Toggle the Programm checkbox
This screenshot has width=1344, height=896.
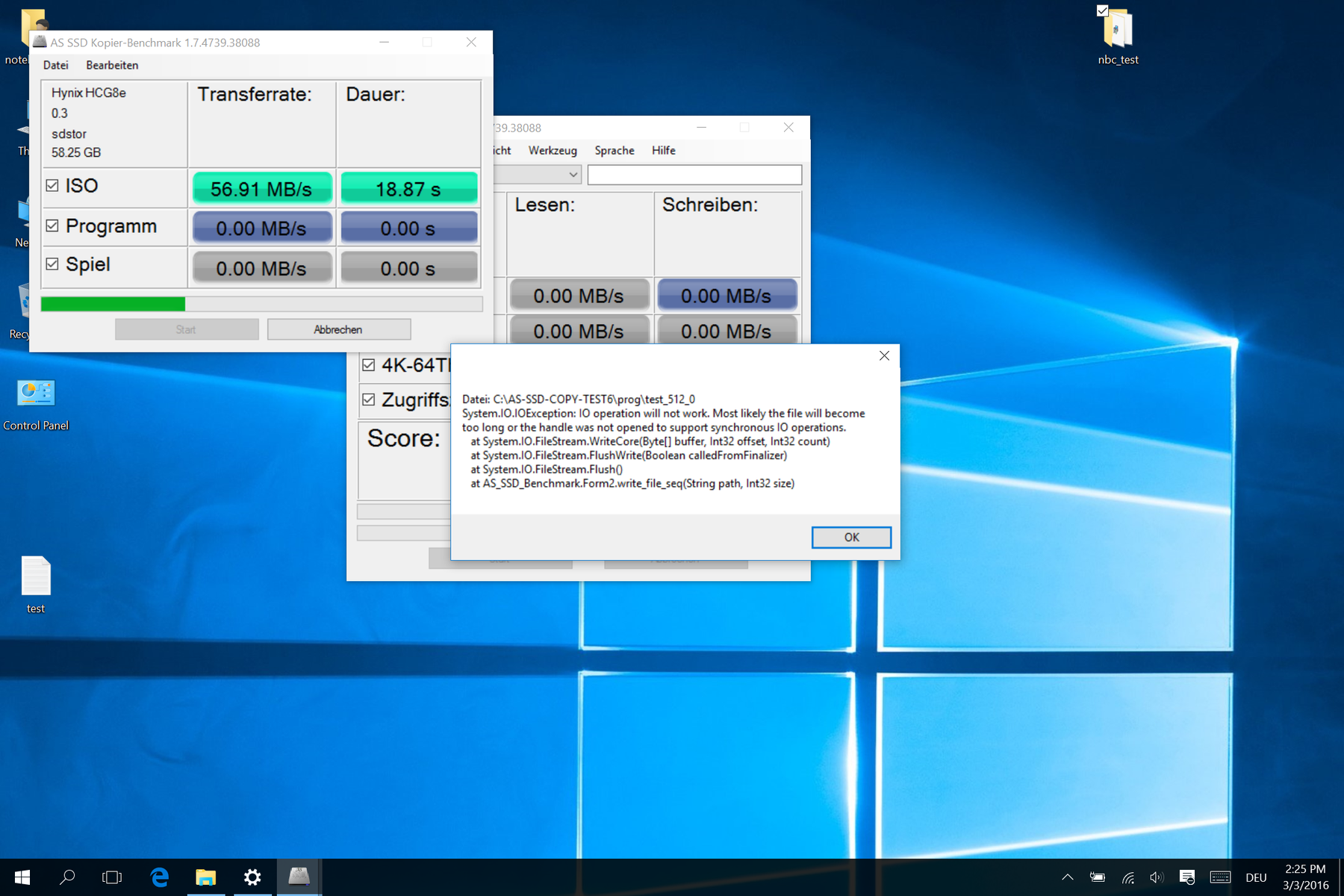[x=52, y=225]
